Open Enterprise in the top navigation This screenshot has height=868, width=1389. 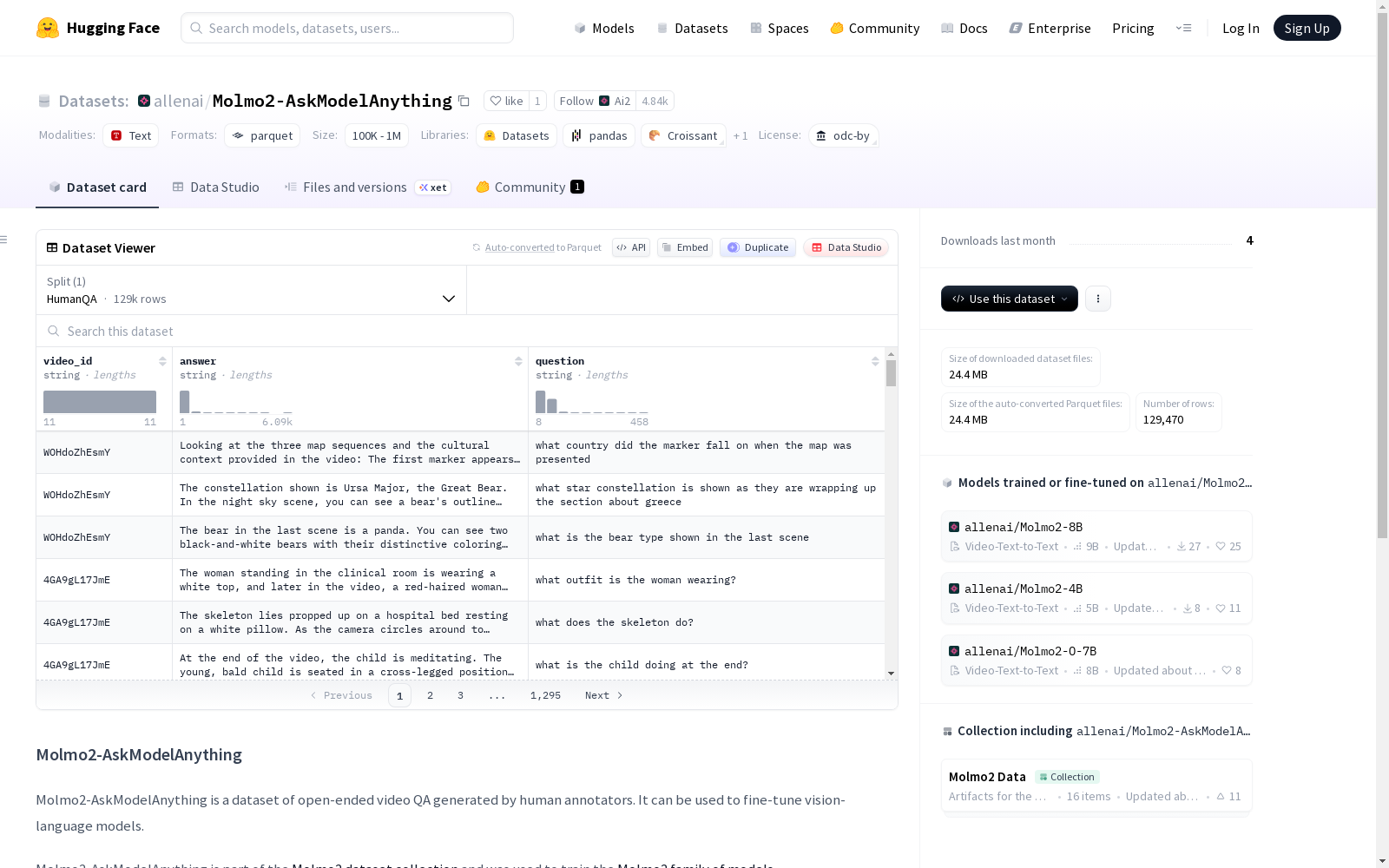click(1050, 28)
